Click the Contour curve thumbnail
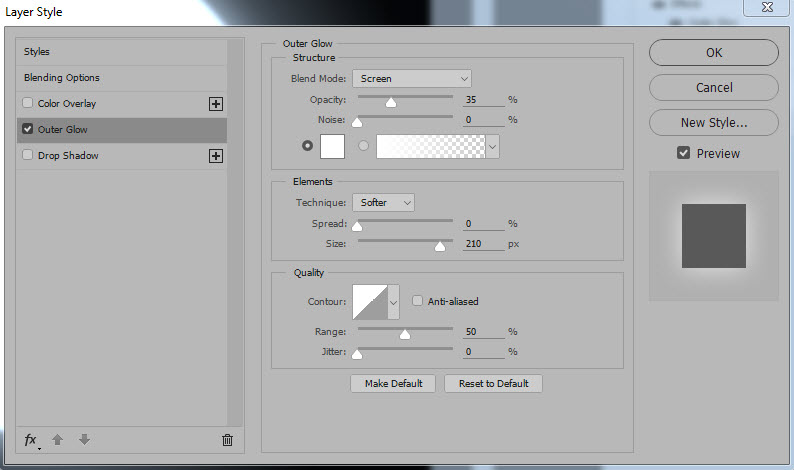The width and height of the screenshot is (794, 470). pyautogui.click(x=370, y=302)
